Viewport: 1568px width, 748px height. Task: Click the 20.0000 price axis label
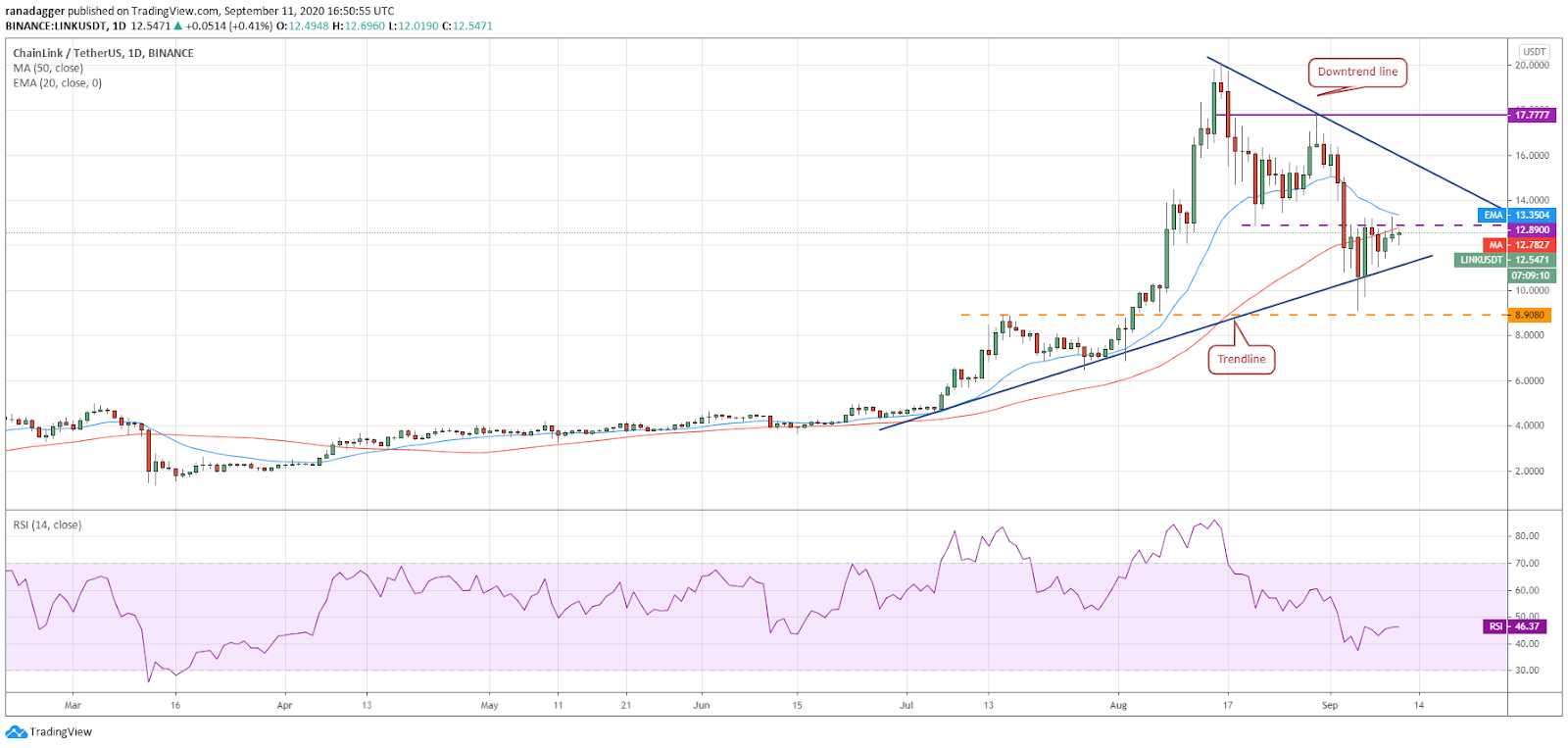point(1532,66)
